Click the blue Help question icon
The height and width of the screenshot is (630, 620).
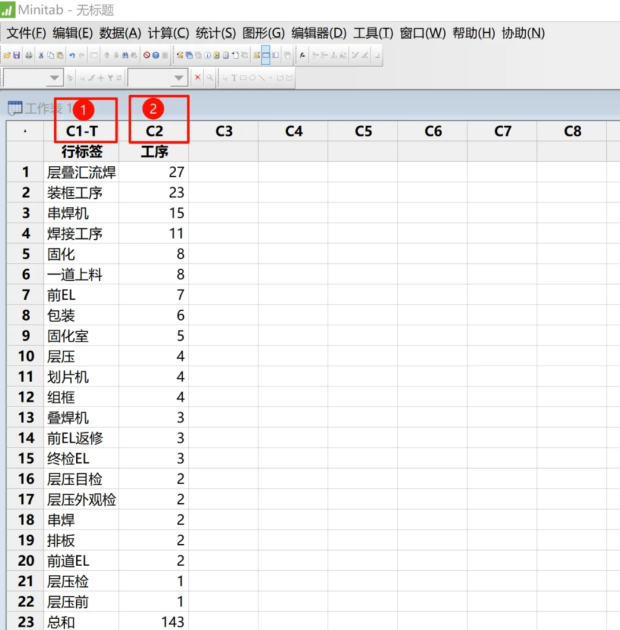156,55
